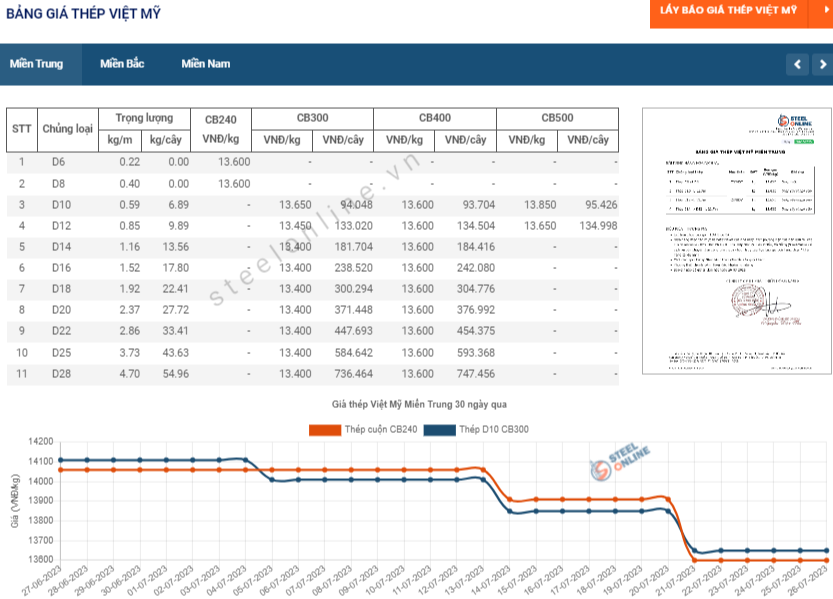This screenshot has width=833, height=599.
Task: Click the Trọng lượng column header
Action: pos(144,118)
